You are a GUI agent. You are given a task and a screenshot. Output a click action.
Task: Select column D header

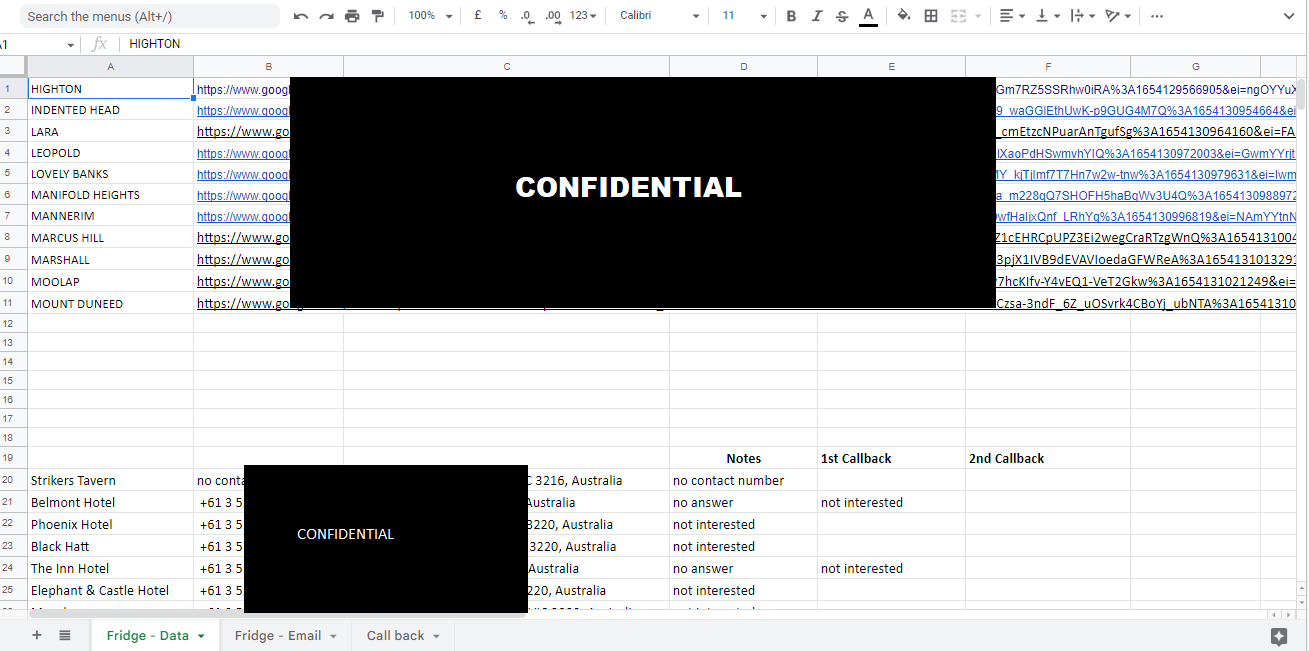[743, 66]
